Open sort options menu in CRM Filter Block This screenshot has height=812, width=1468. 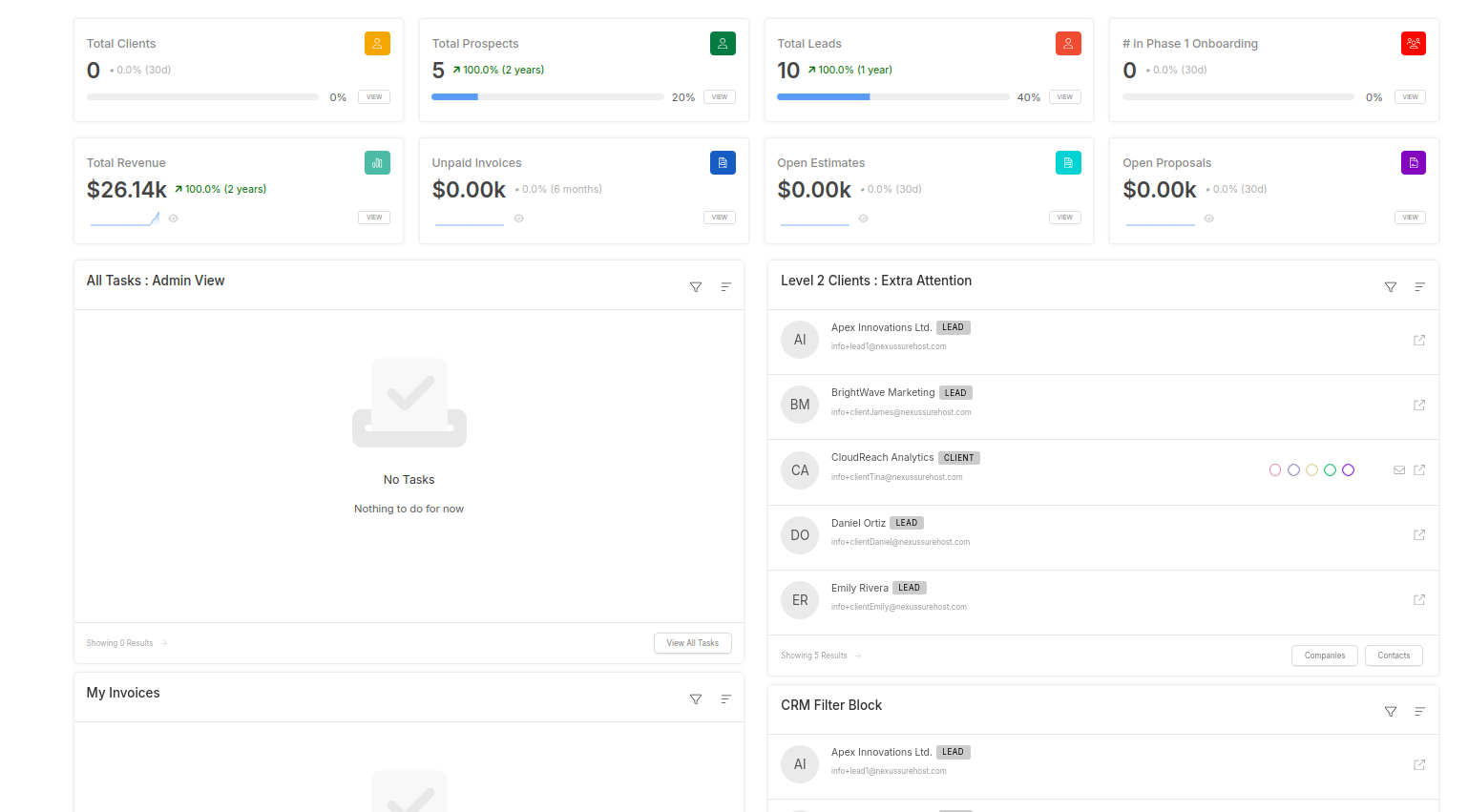click(1419, 712)
